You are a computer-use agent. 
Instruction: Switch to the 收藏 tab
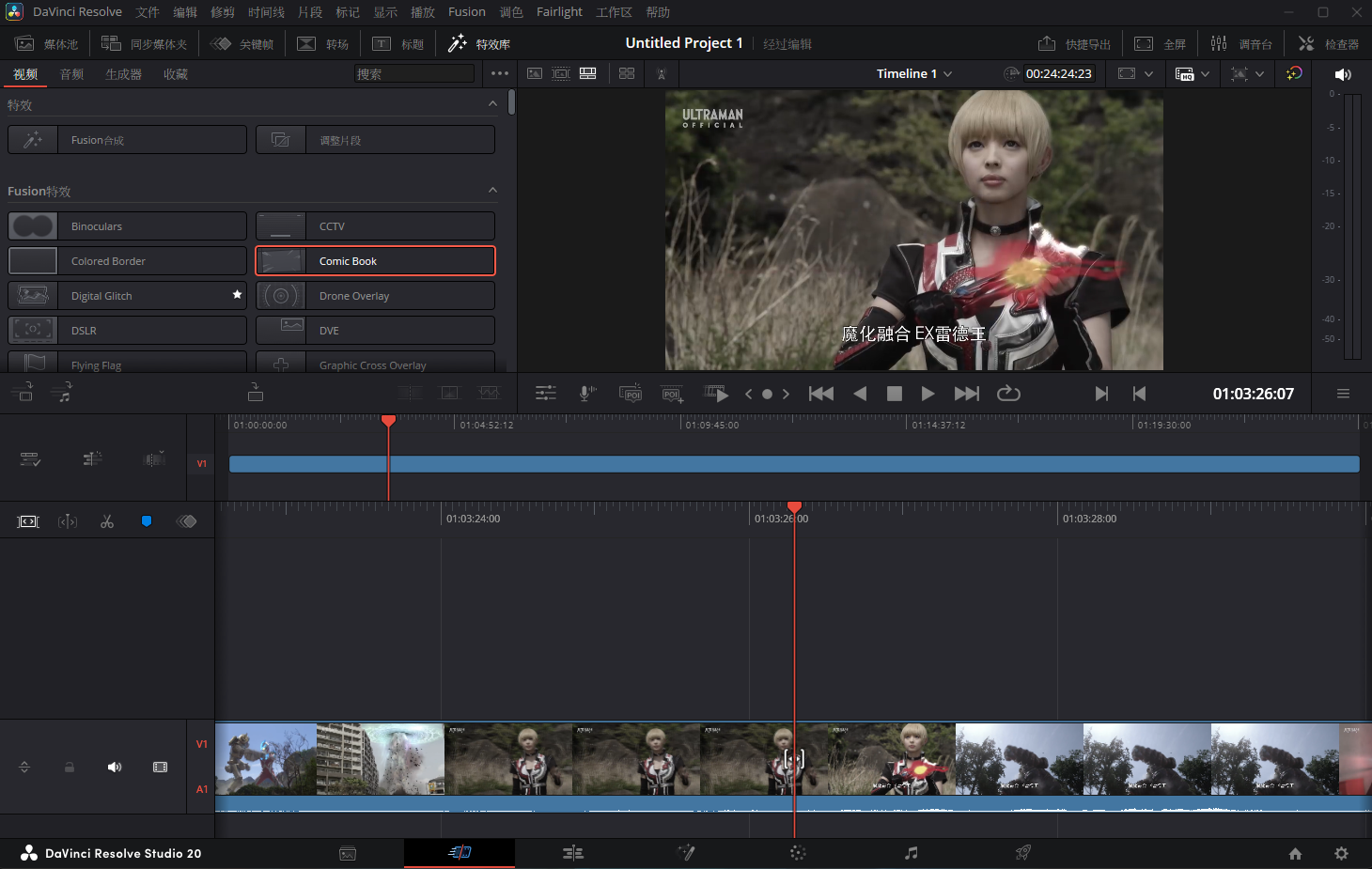[176, 74]
